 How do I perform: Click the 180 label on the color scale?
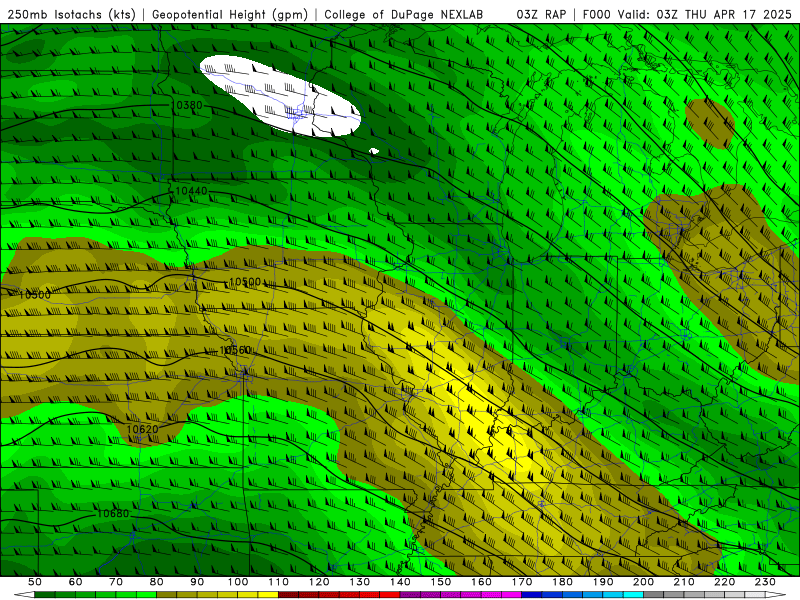(562, 582)
